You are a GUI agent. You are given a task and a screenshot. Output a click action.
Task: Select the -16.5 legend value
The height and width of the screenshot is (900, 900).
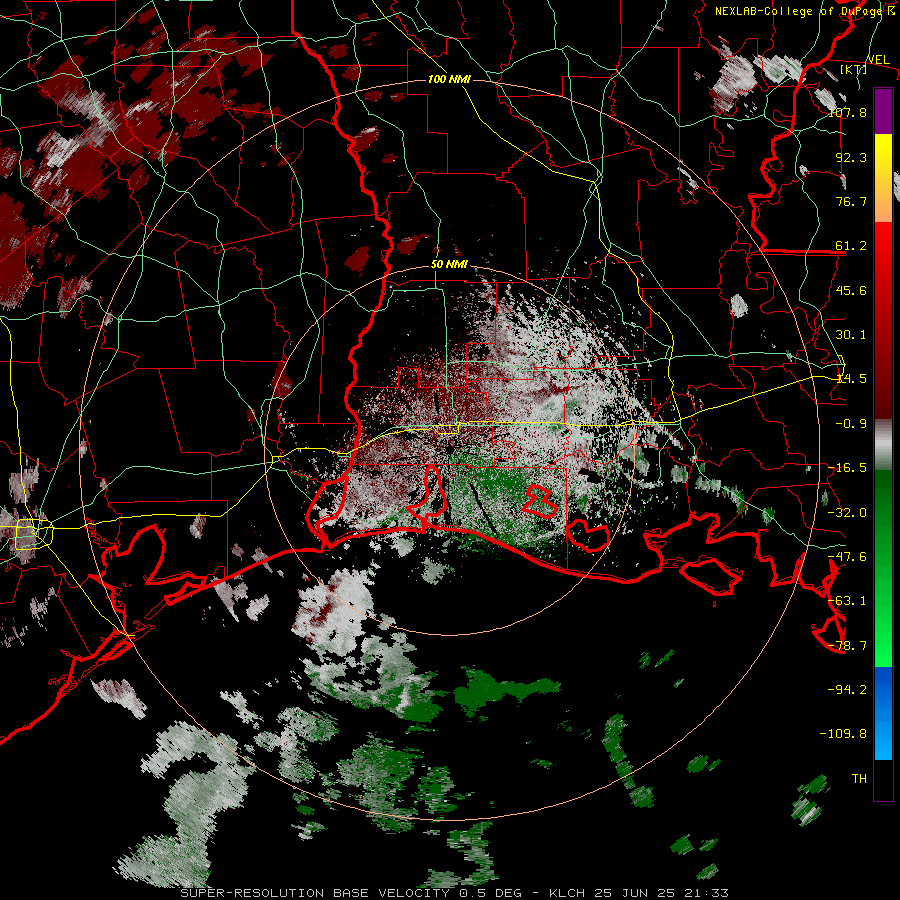coord(847,468)
